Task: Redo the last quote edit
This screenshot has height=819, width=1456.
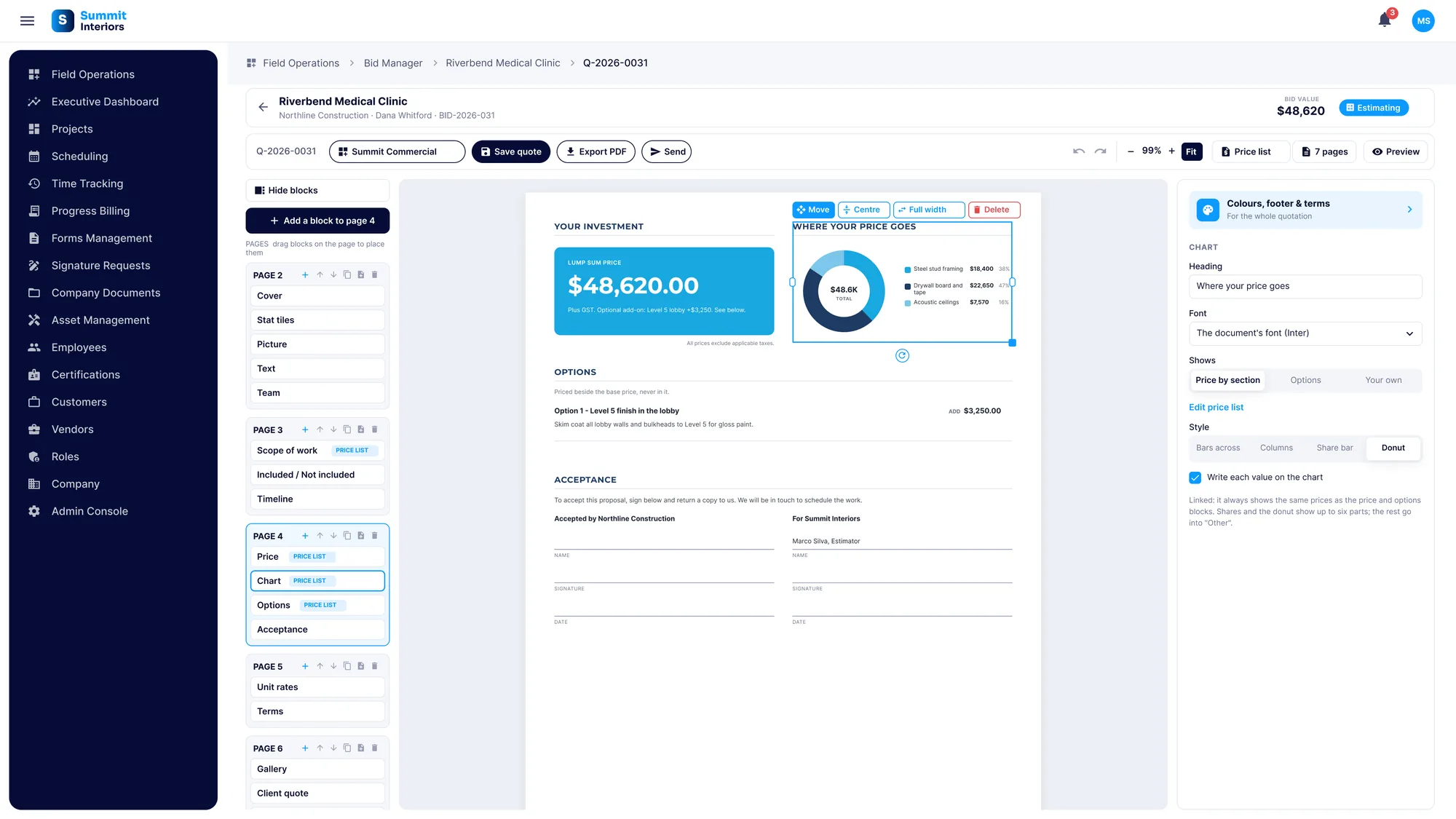Action: (1100, 151)
